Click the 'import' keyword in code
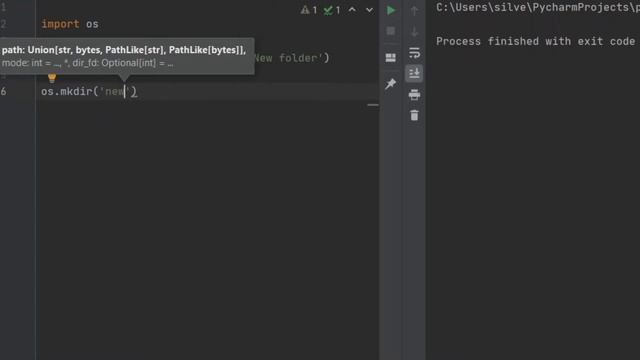This screenshot has height=360, width=640. [60, 24]
